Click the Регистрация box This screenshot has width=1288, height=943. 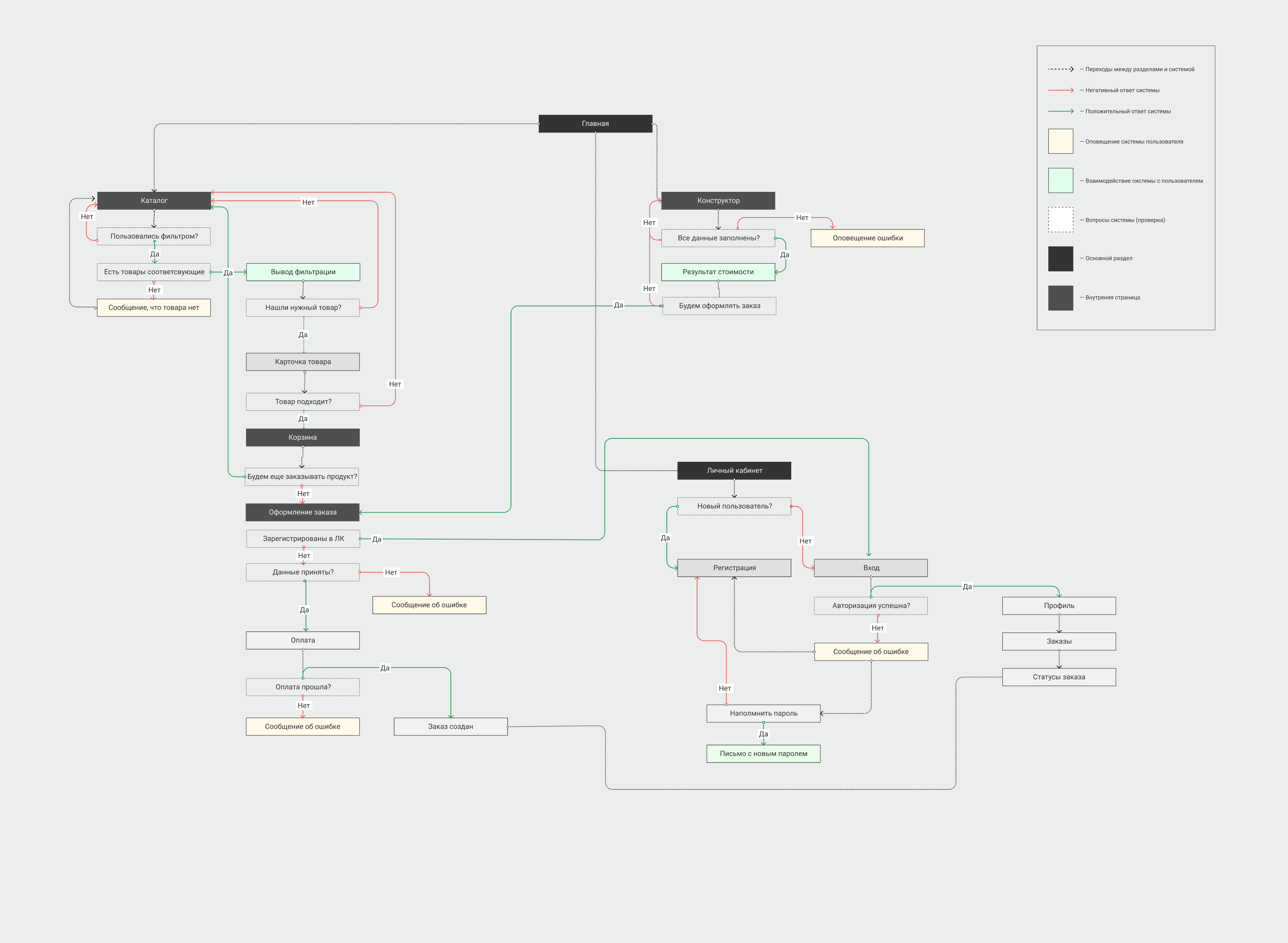(x=734, y=568)
